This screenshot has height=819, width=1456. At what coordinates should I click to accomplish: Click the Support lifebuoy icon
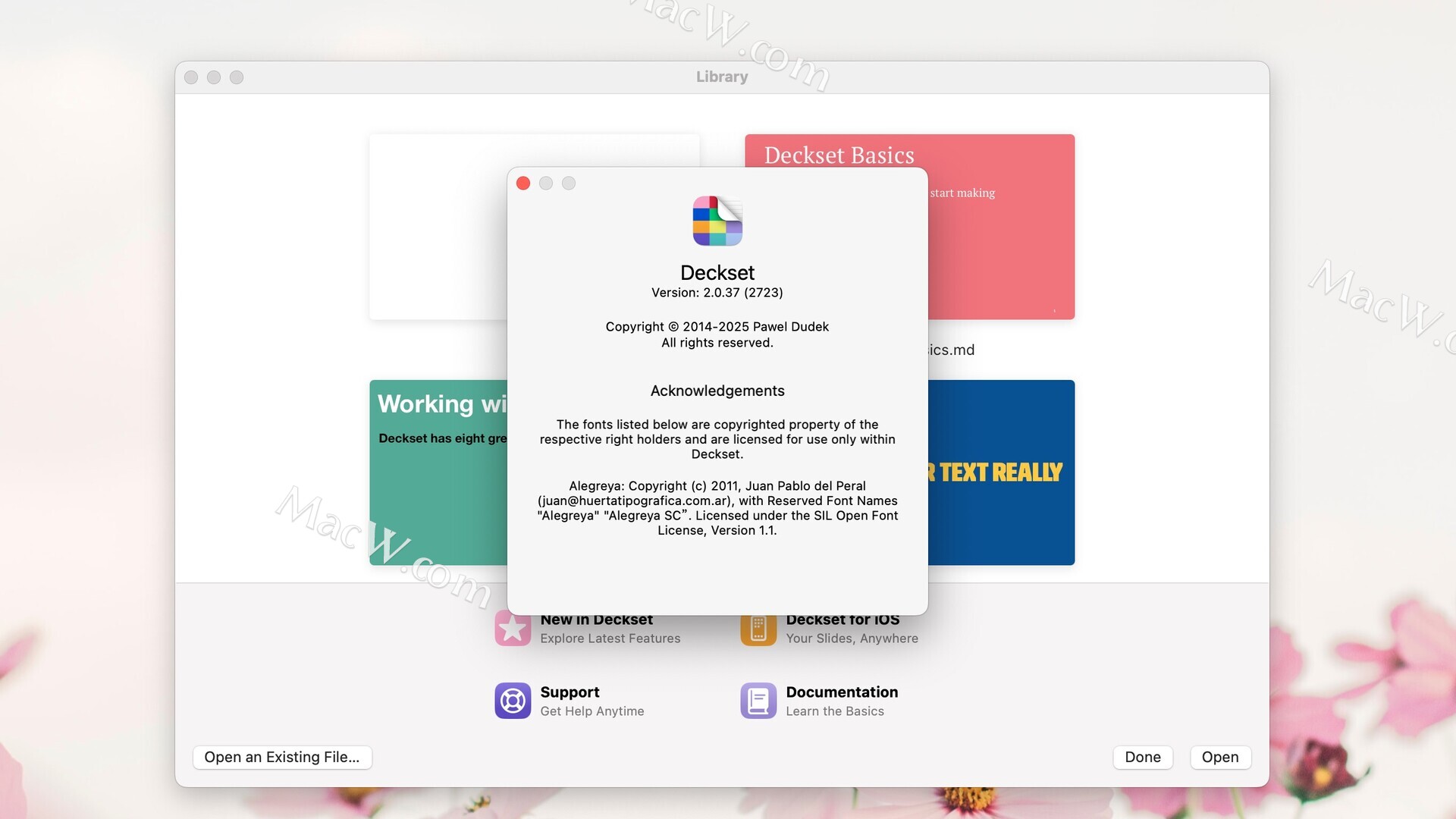point(513,701)
